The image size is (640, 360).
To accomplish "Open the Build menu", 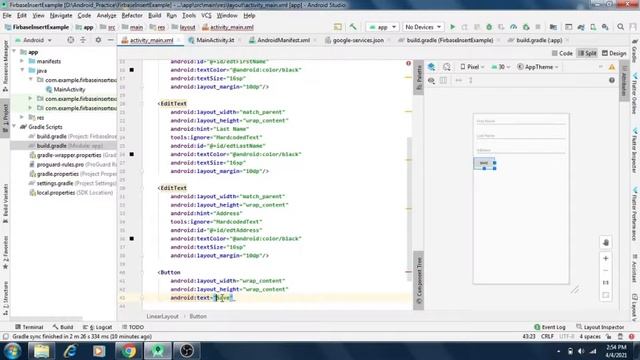I will point(154,16).
